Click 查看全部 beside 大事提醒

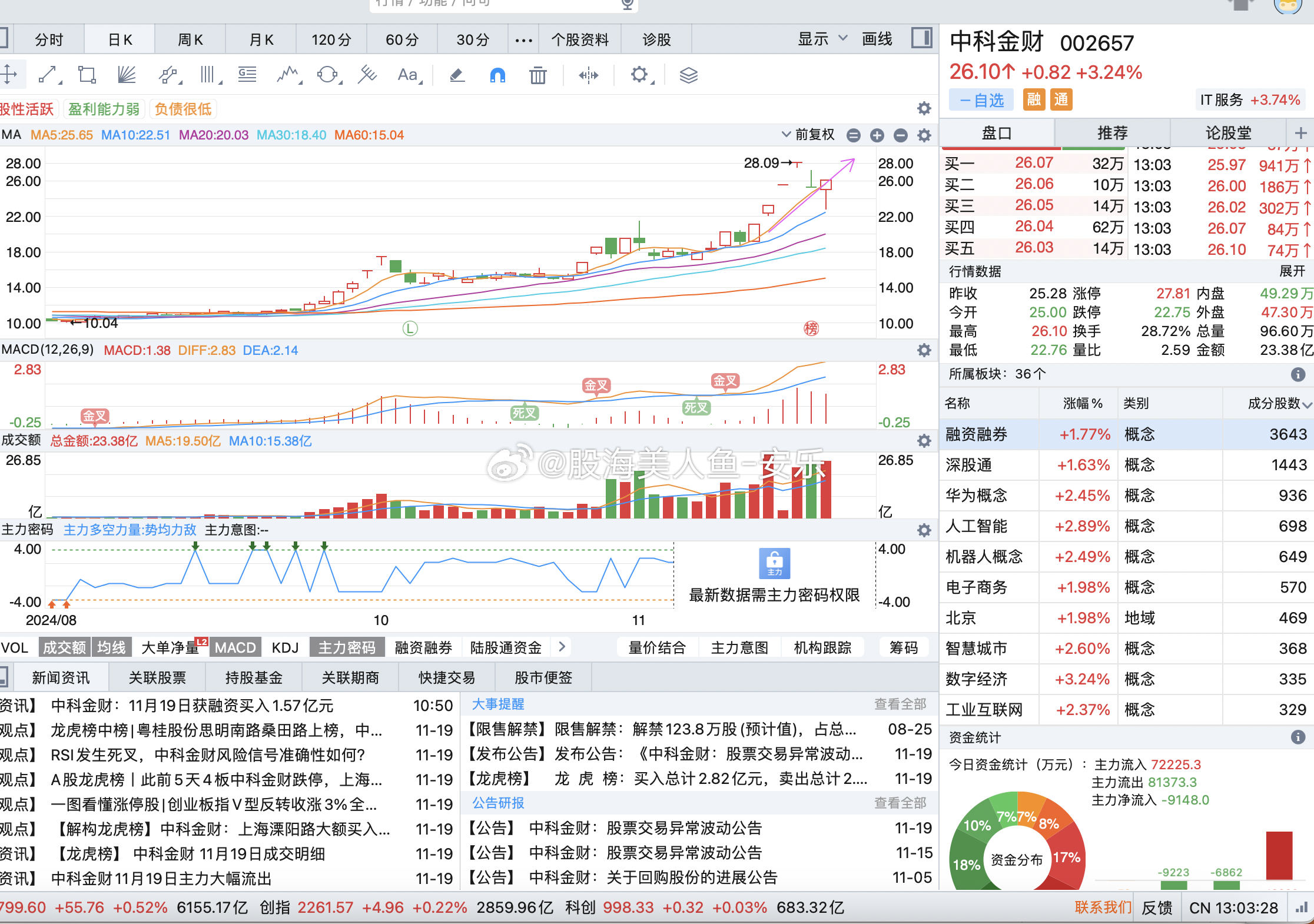[x=900, y=704]
